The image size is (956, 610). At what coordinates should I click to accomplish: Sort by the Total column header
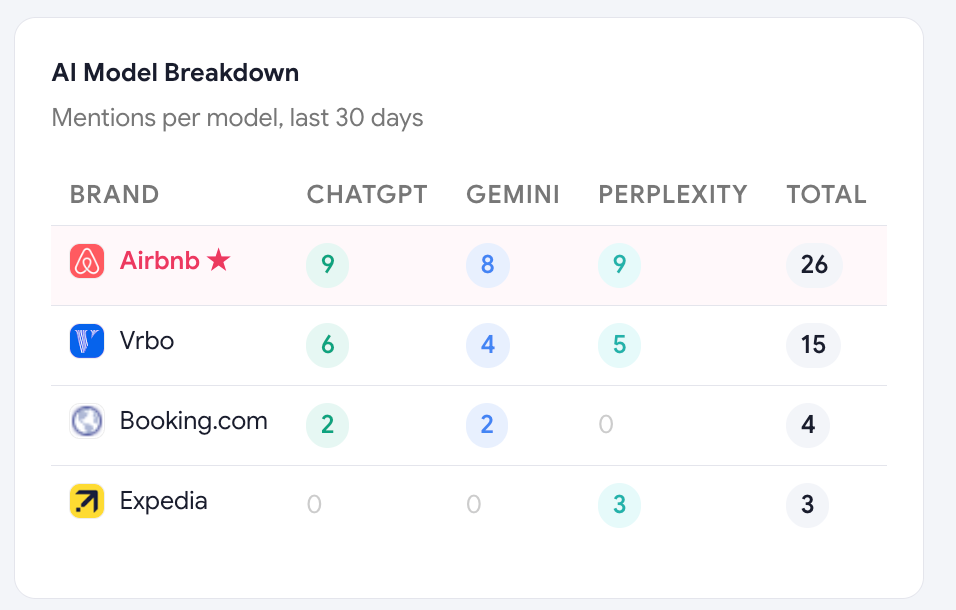pos(826,195)
